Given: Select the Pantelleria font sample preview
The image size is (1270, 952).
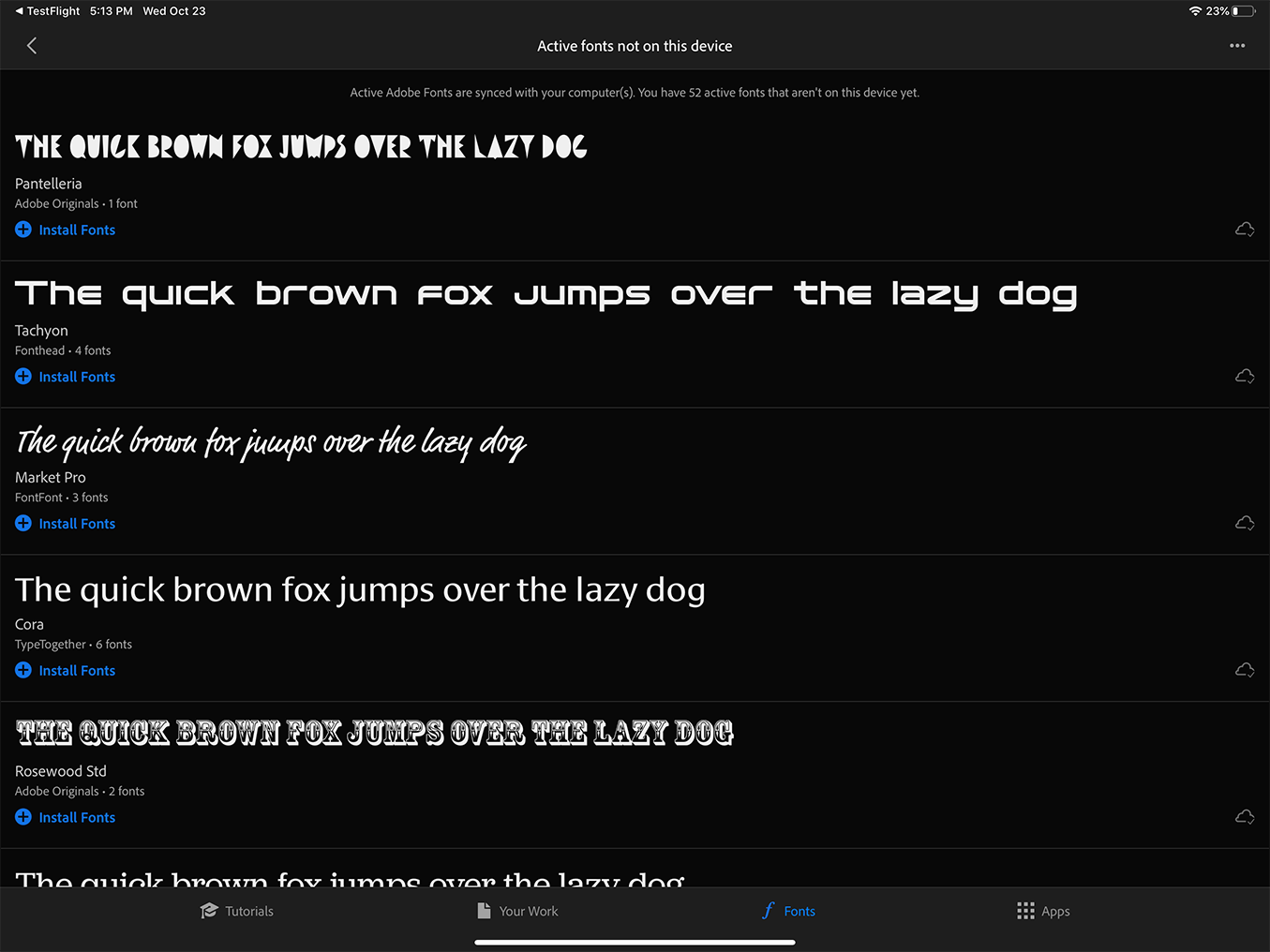Looking at the screenshot, I should [301, 147].
